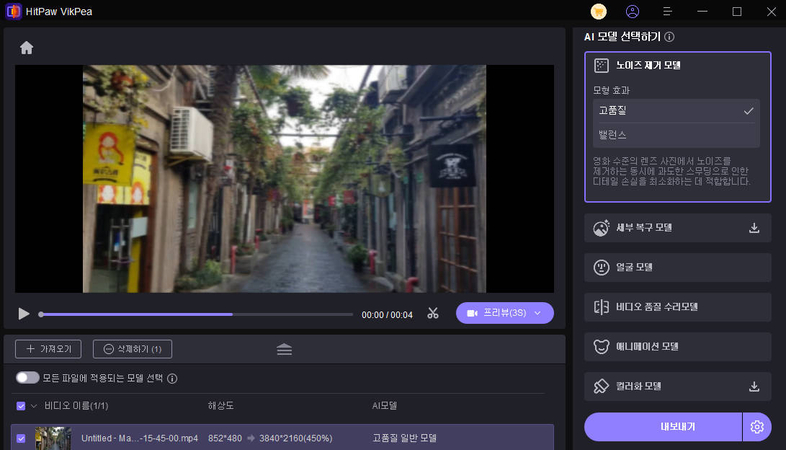Uncheck the Untitled mp4 file checkbox
This screenshot has height=450, width=786.
21,438
